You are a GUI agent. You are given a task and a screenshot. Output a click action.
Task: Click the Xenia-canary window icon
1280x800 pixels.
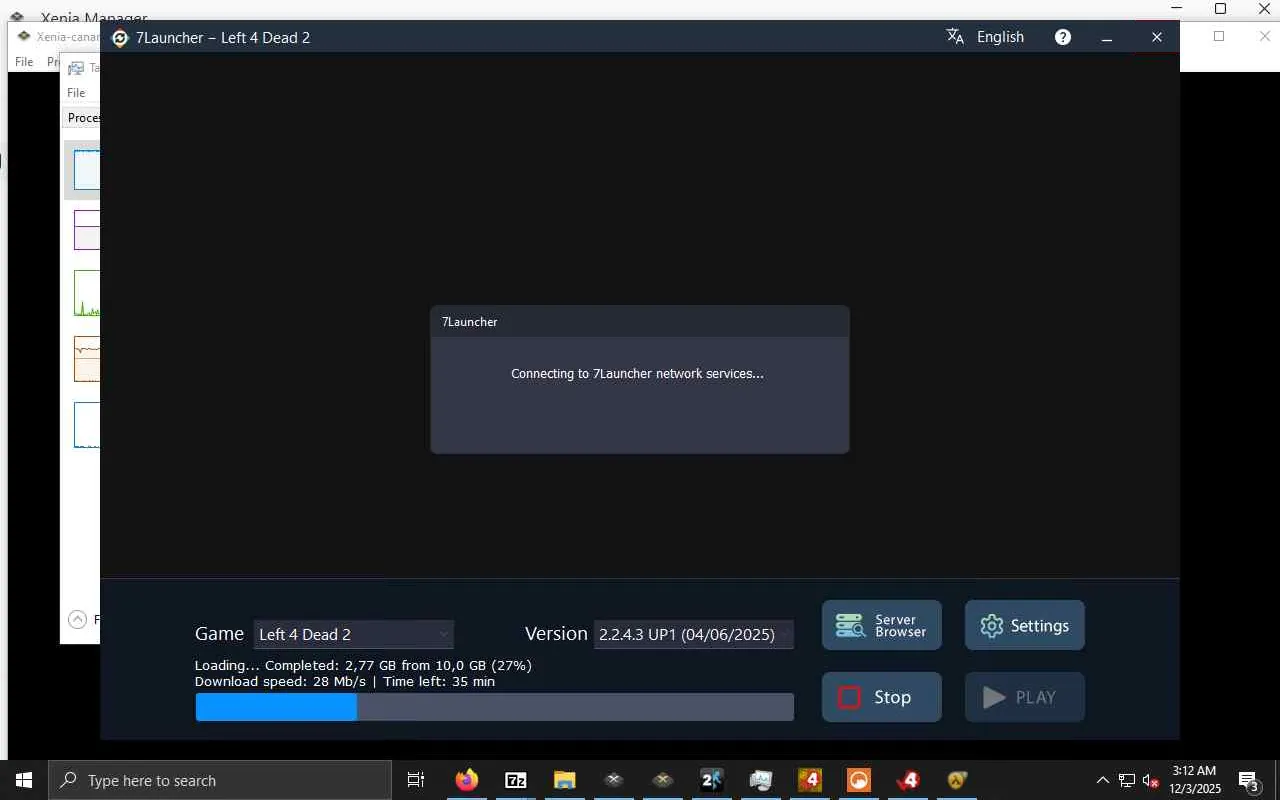[x=24, y=37]
